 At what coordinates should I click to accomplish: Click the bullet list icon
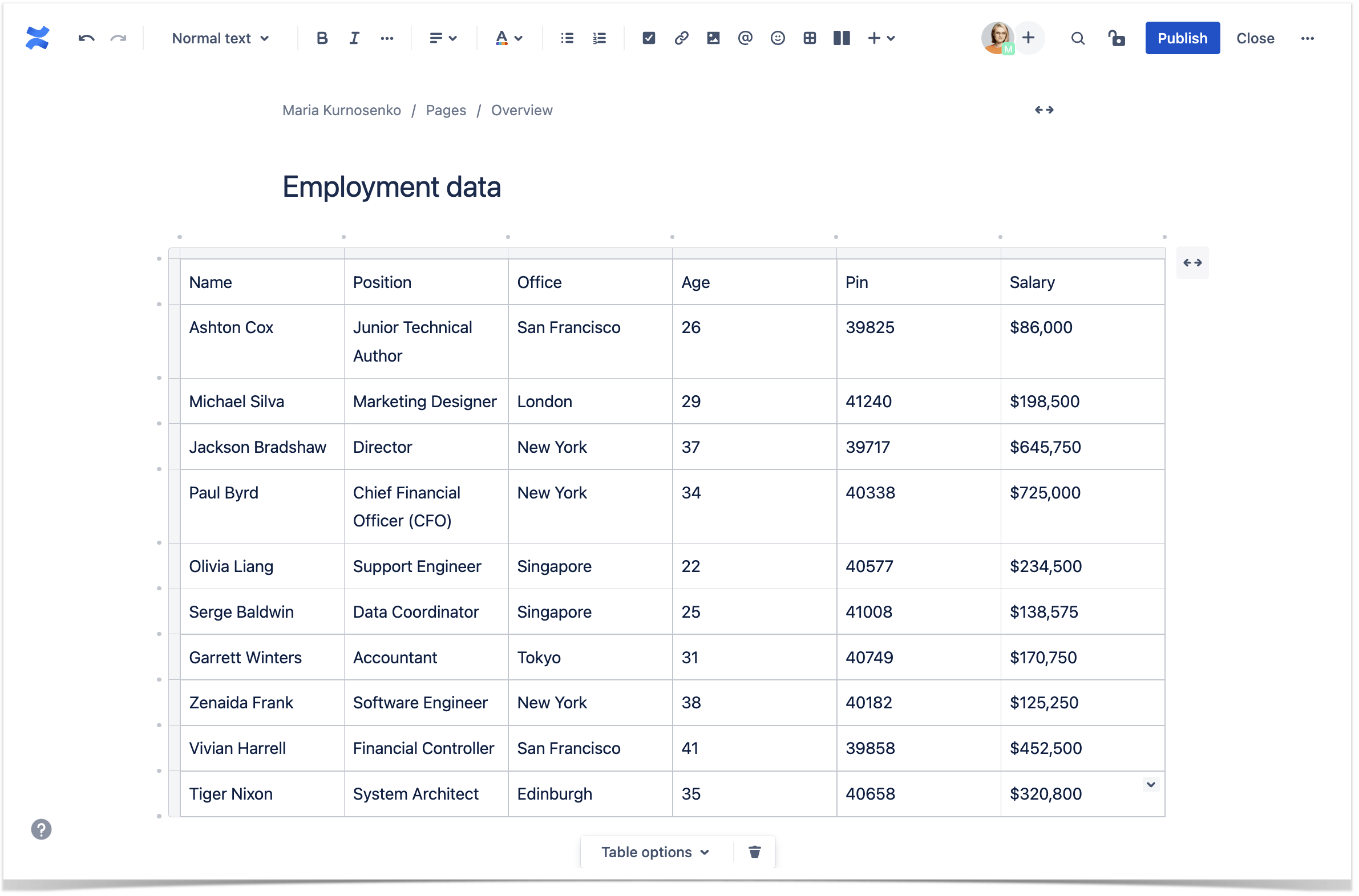567,38
